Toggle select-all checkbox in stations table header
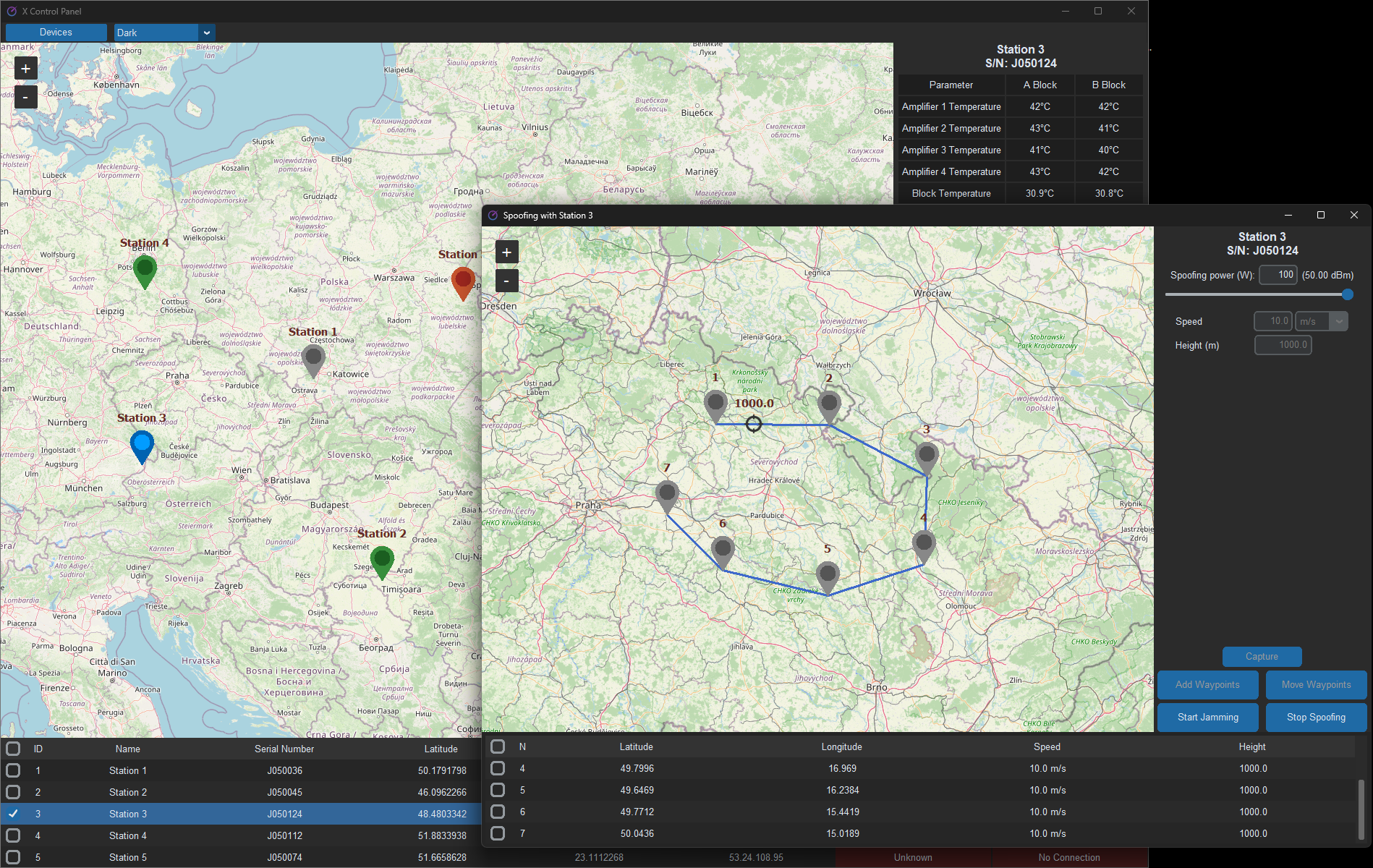 point(13,749)
